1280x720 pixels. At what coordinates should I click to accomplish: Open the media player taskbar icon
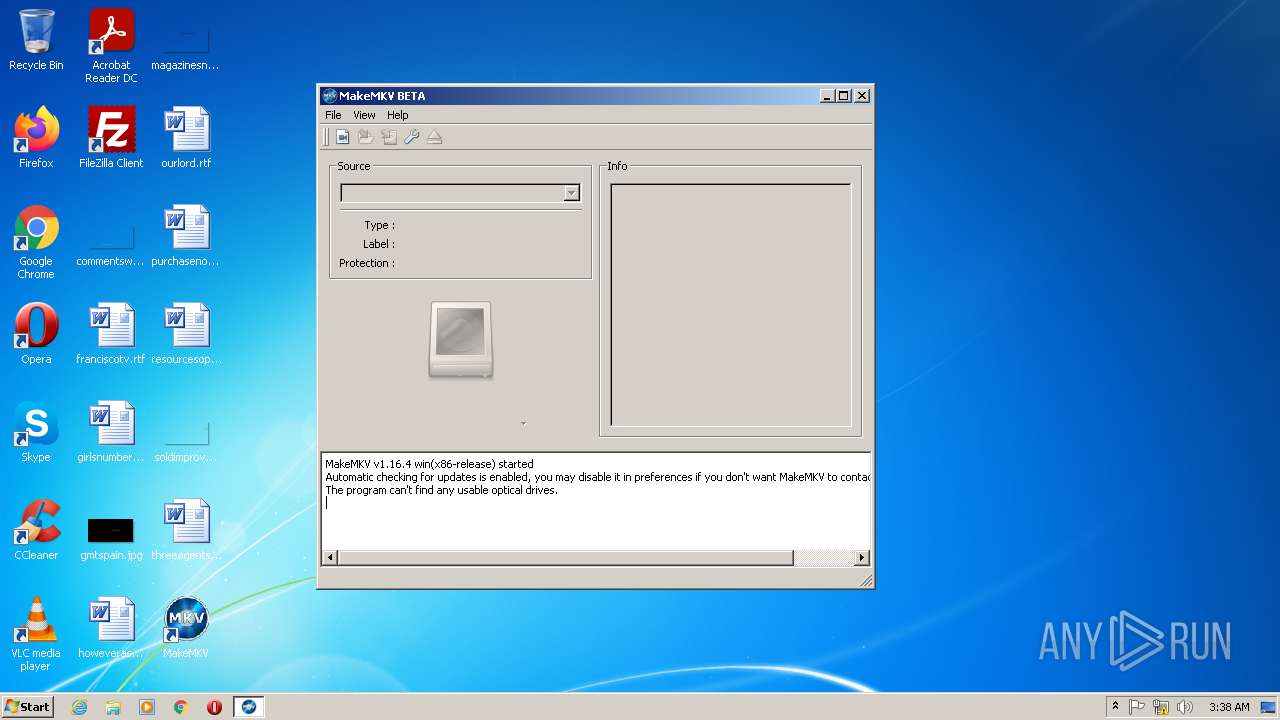click(147, 707)
